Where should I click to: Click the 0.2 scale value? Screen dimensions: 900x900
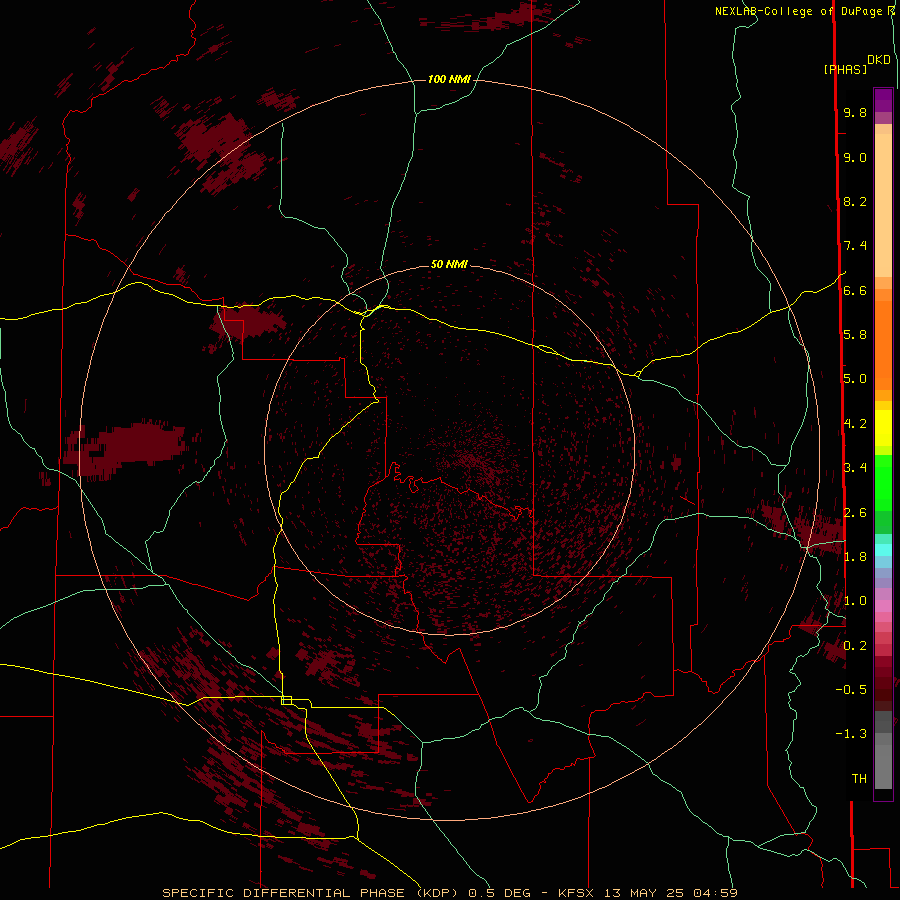pos(855,646)
